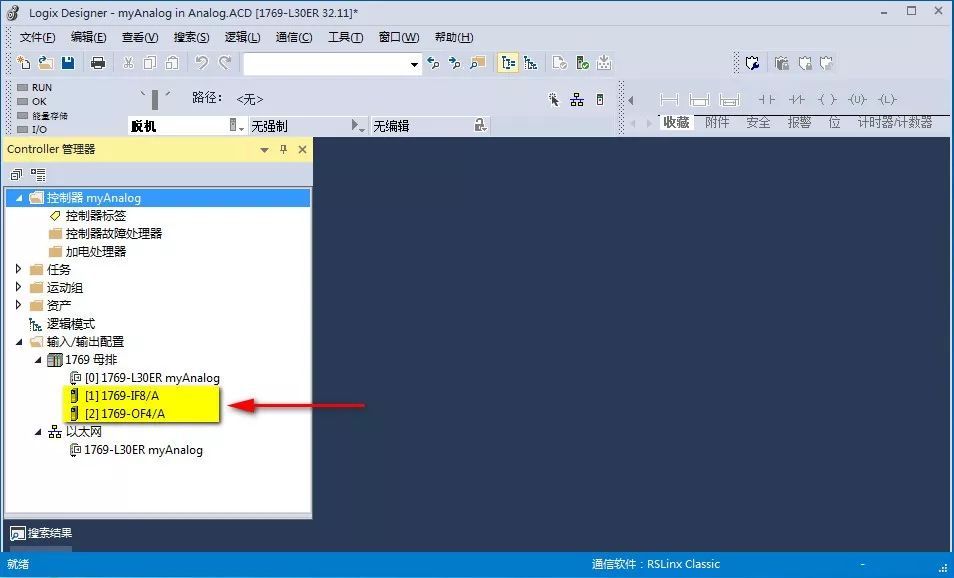Select the 1769-IF8/A analog input module

click(x=124, y=396)
